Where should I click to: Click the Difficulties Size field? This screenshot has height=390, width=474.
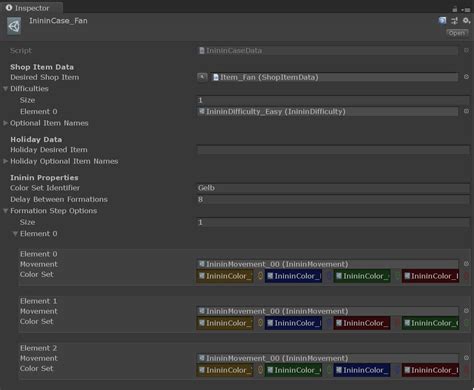pos(333,100)
